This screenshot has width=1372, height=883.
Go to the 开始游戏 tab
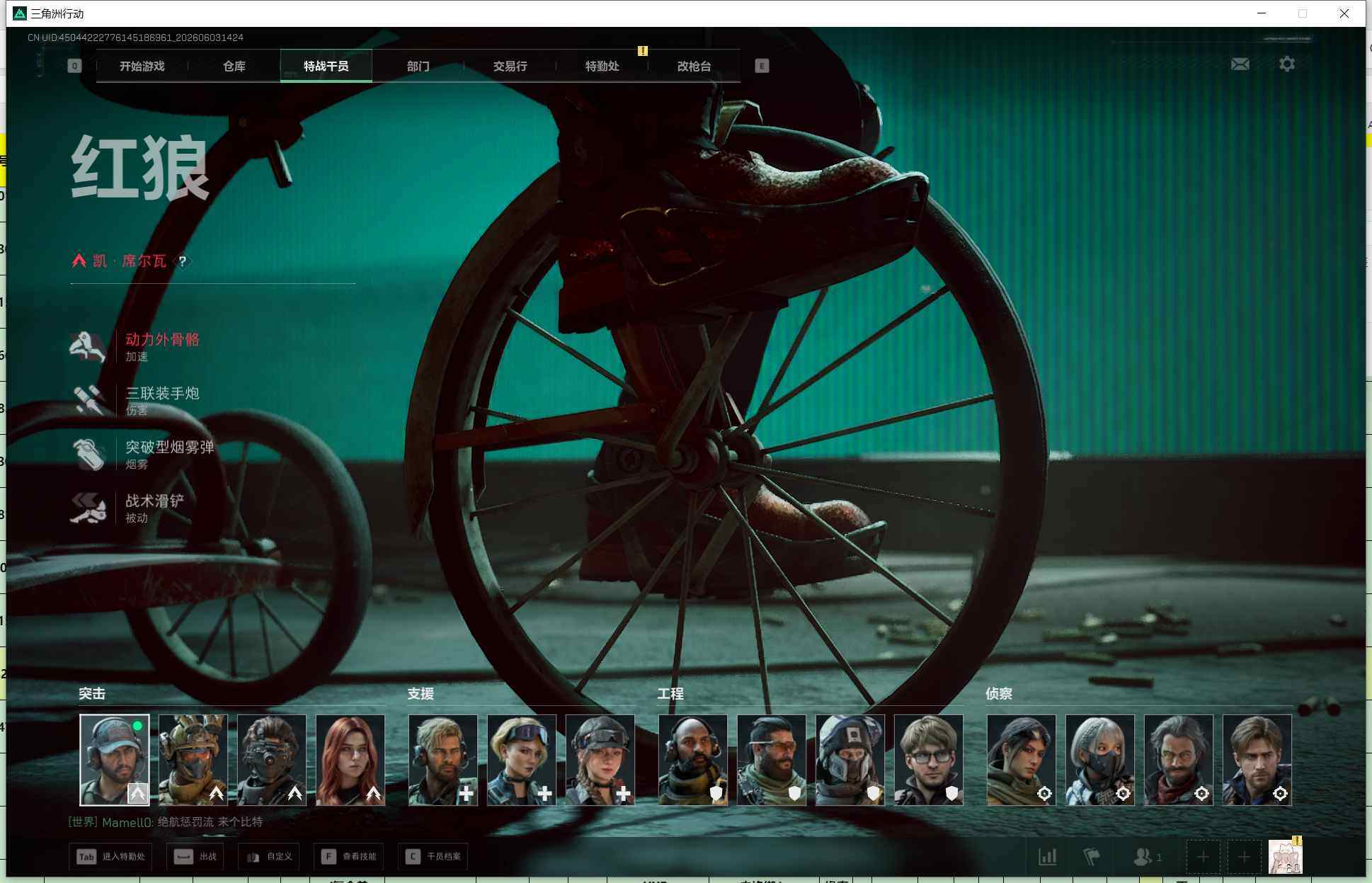tap(142, 66)
